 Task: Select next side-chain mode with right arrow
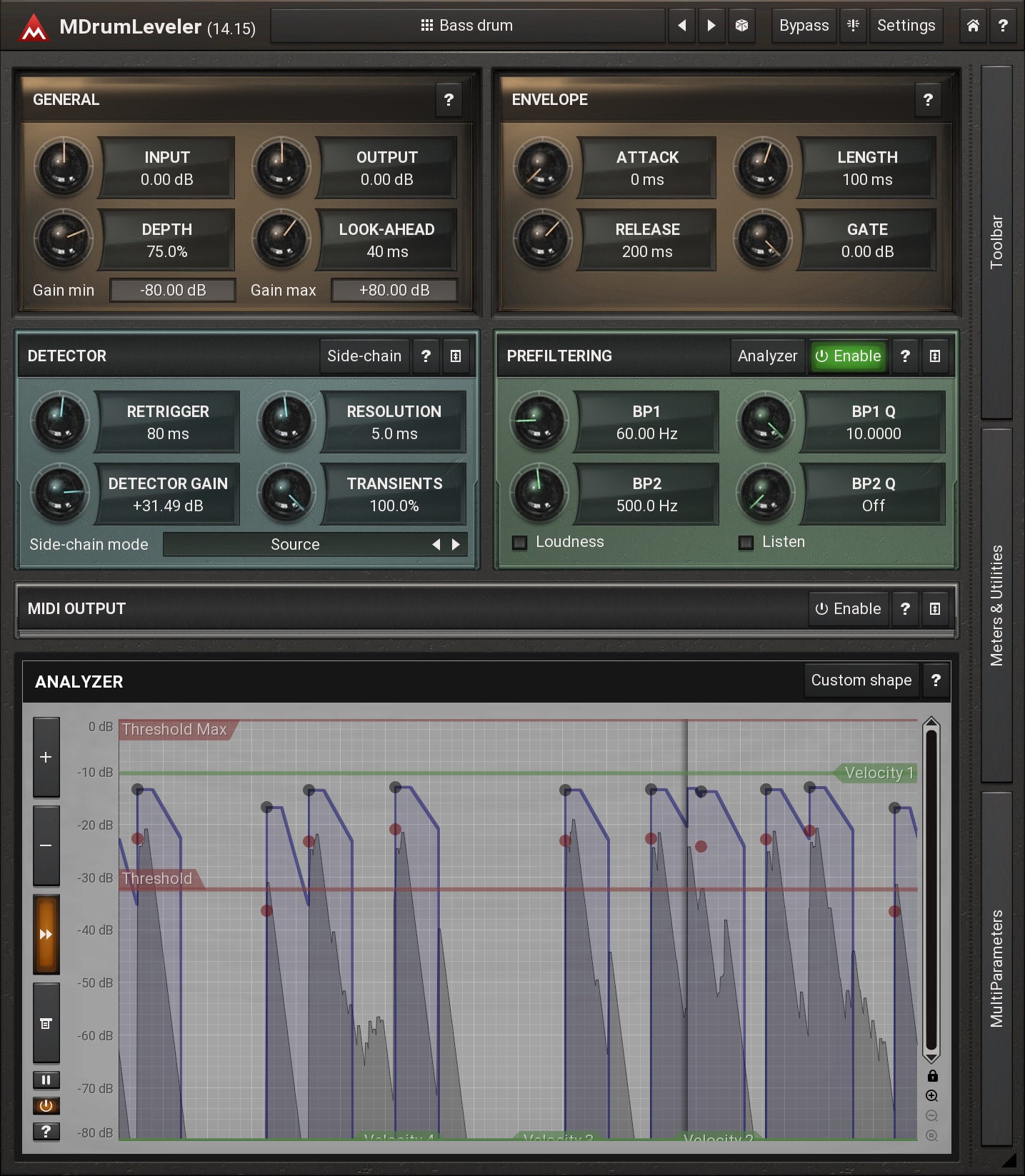456,544
